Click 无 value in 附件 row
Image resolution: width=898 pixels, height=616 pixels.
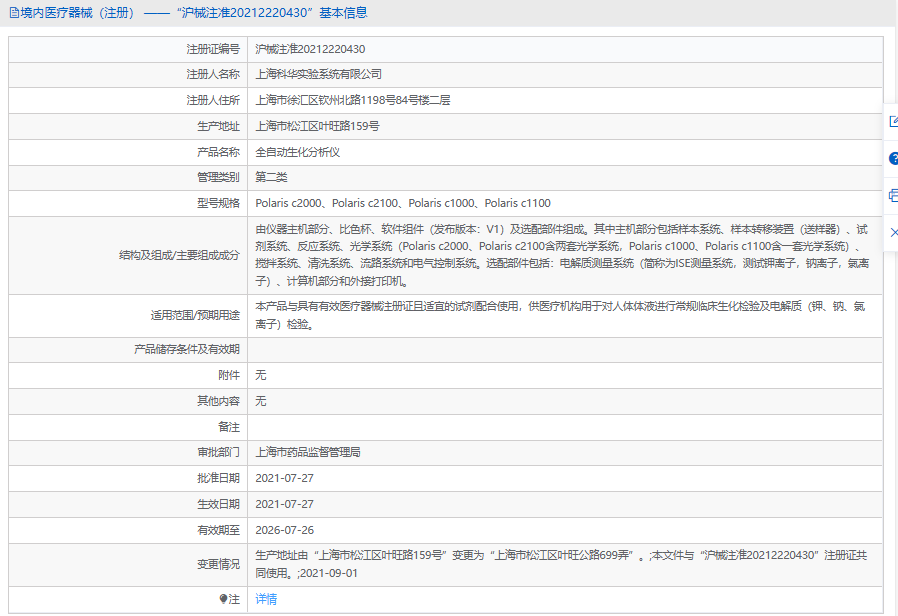pyautogui.click(x=261, y=375)
